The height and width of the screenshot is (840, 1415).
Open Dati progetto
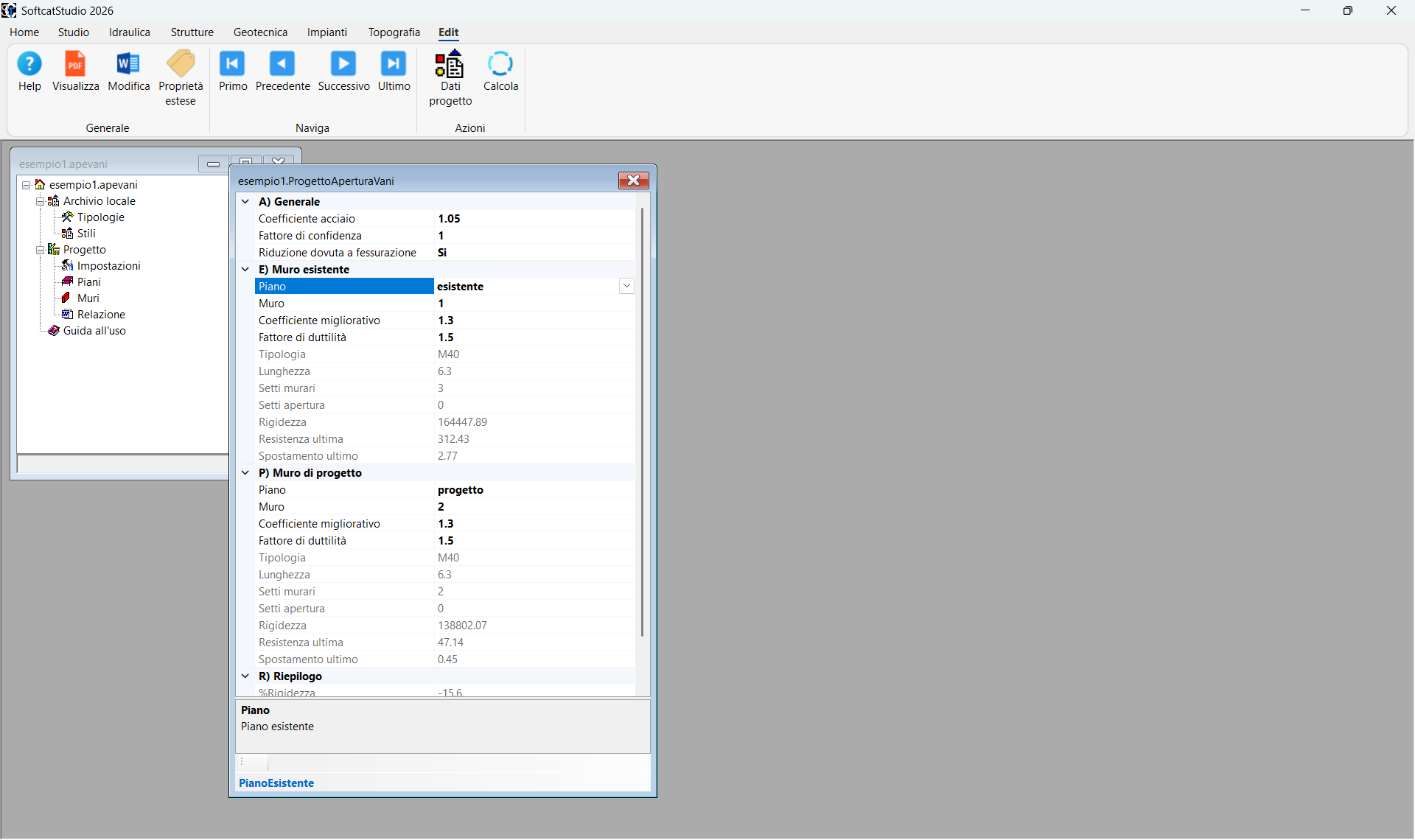click(x=450, y=78)
